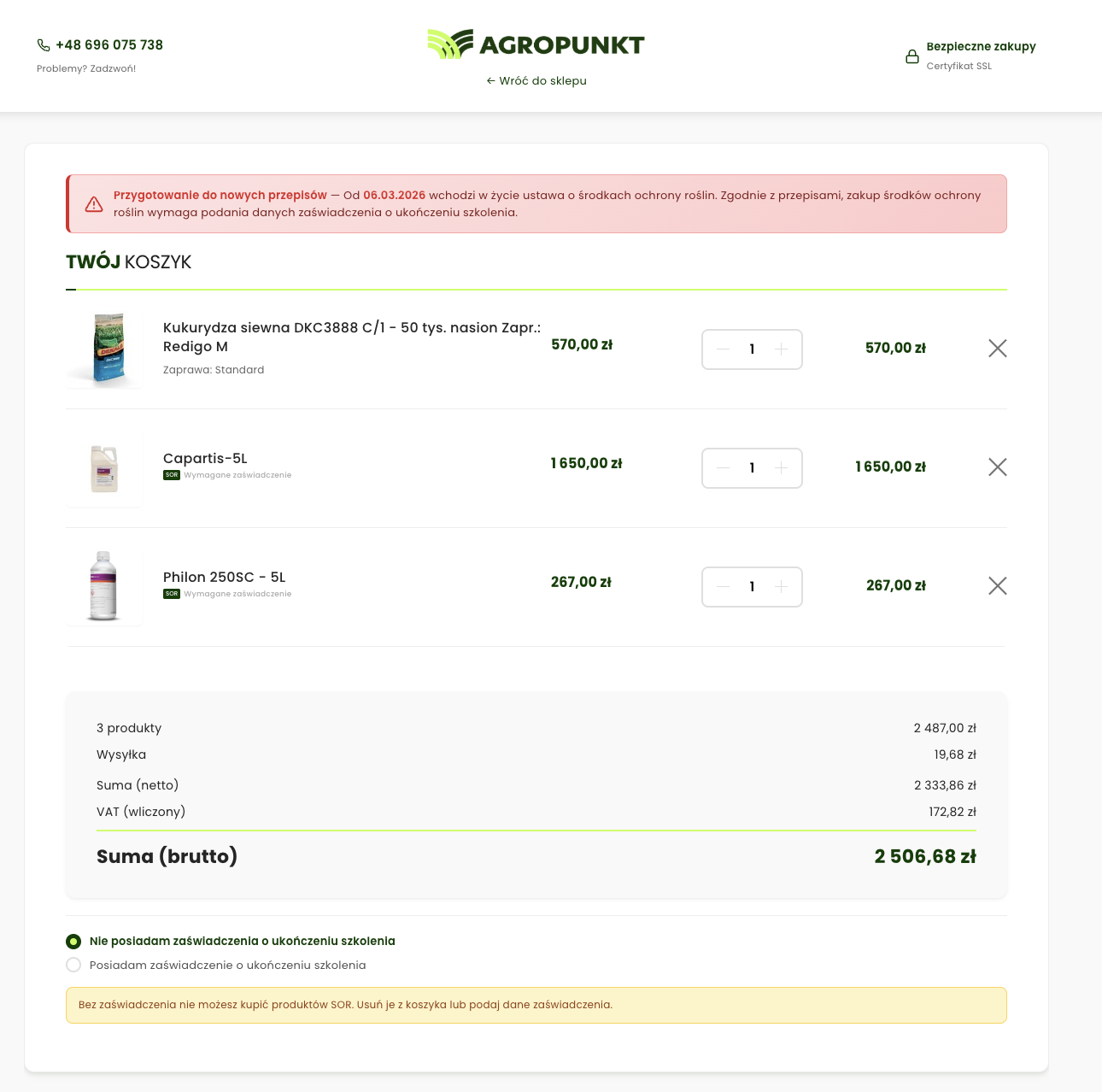Increase quantity of Kukurydza siewna DKC3888
The height and width of the screenshot is (1092, 1102).
click(781, 349)
